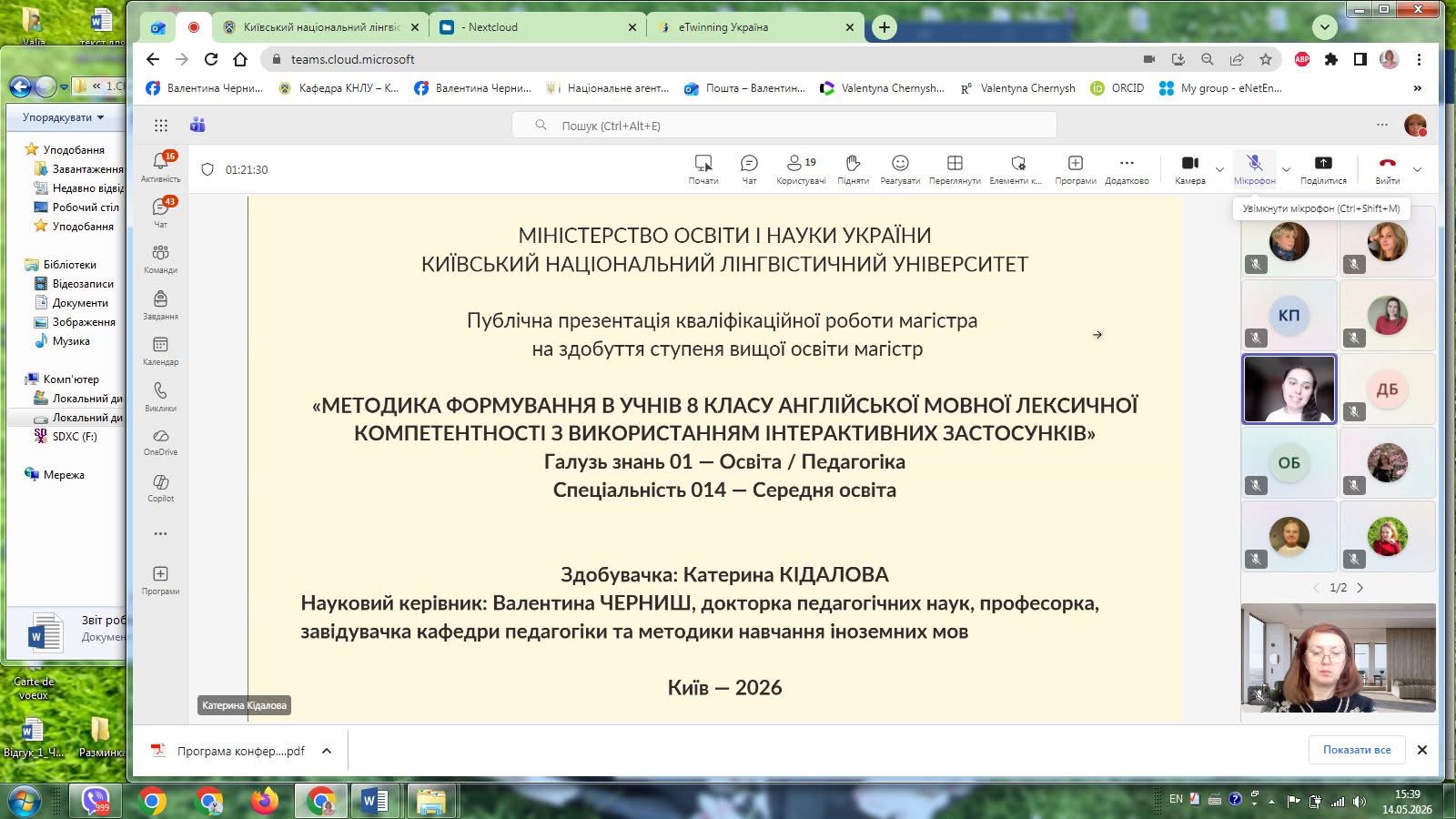Open Календар in Teams sidebar
Image resolution: width=1456 pixels, height=819 pixels.
click(x=160, y=350)
